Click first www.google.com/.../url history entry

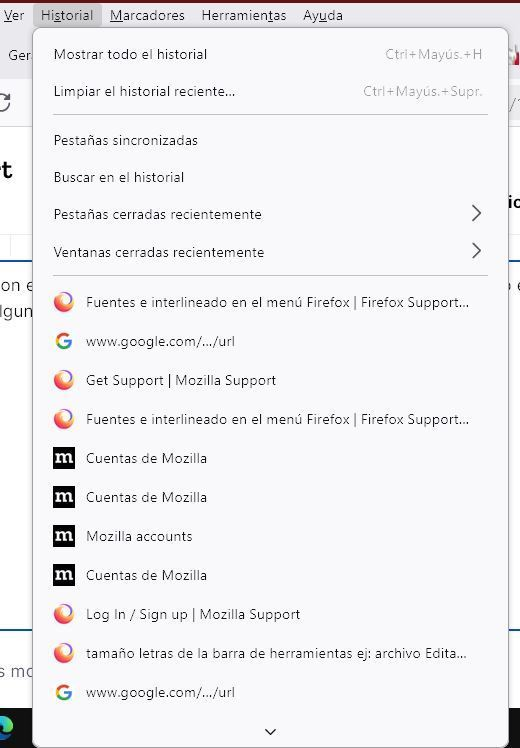click(270, 342)
